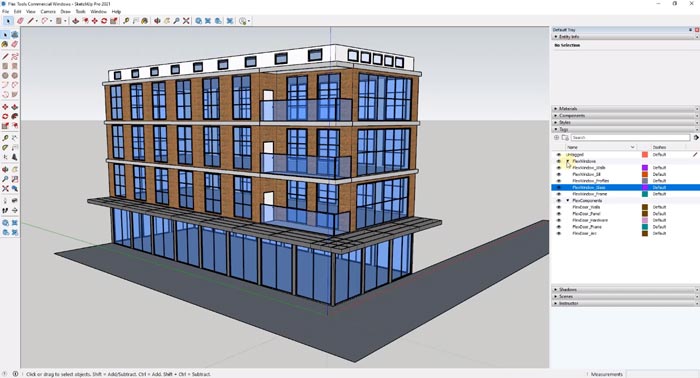This screenshot has width=700, height=378.
Task: Expand the Scenes panel
Action: (625, 296)
